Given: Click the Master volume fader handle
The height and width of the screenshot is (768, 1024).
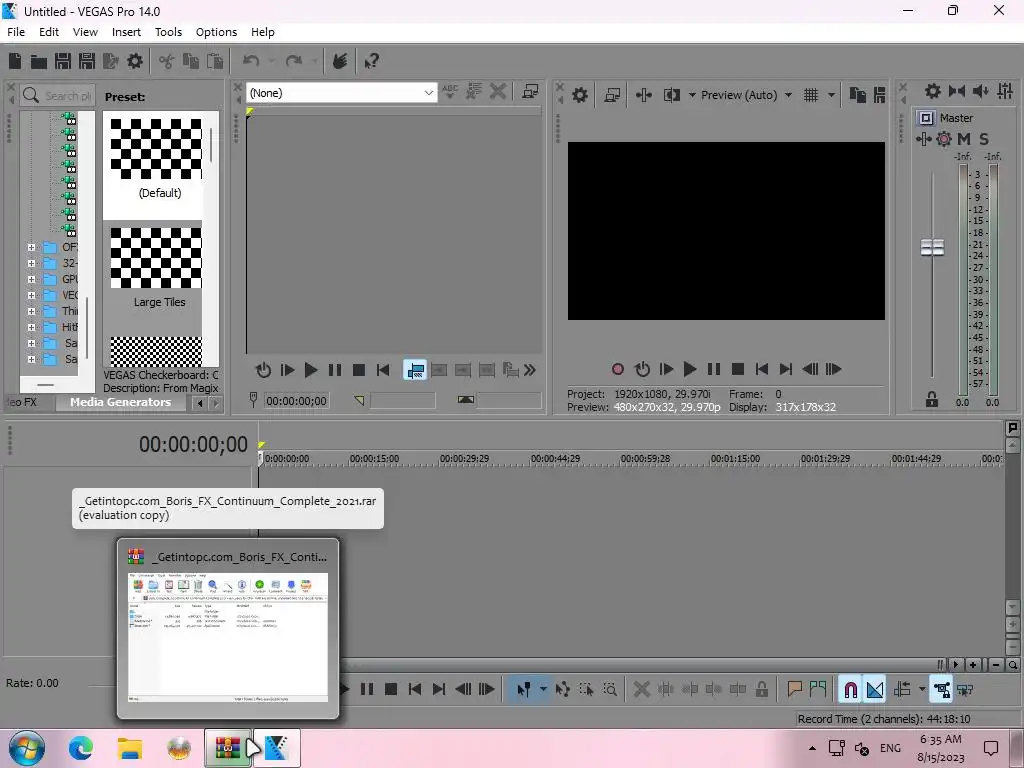Looking at the screenshot, I should 932,248.
